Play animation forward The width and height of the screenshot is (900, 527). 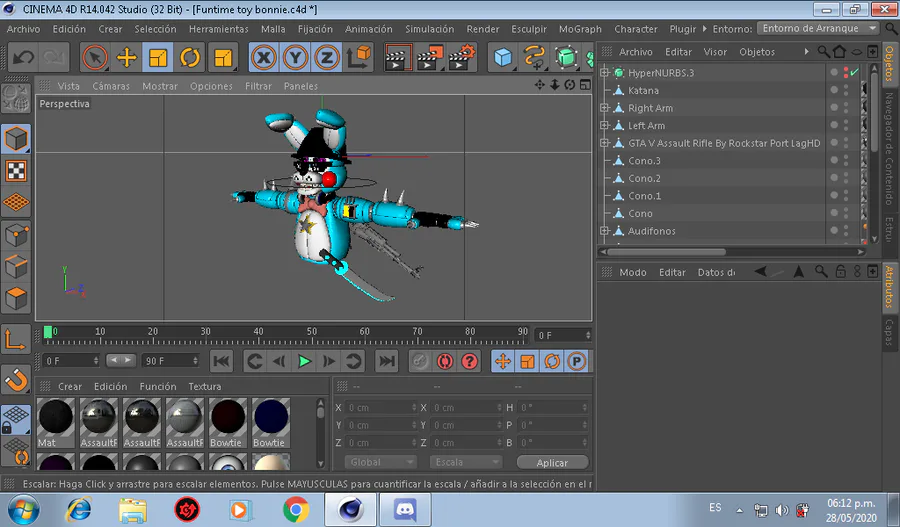[304, 361]
